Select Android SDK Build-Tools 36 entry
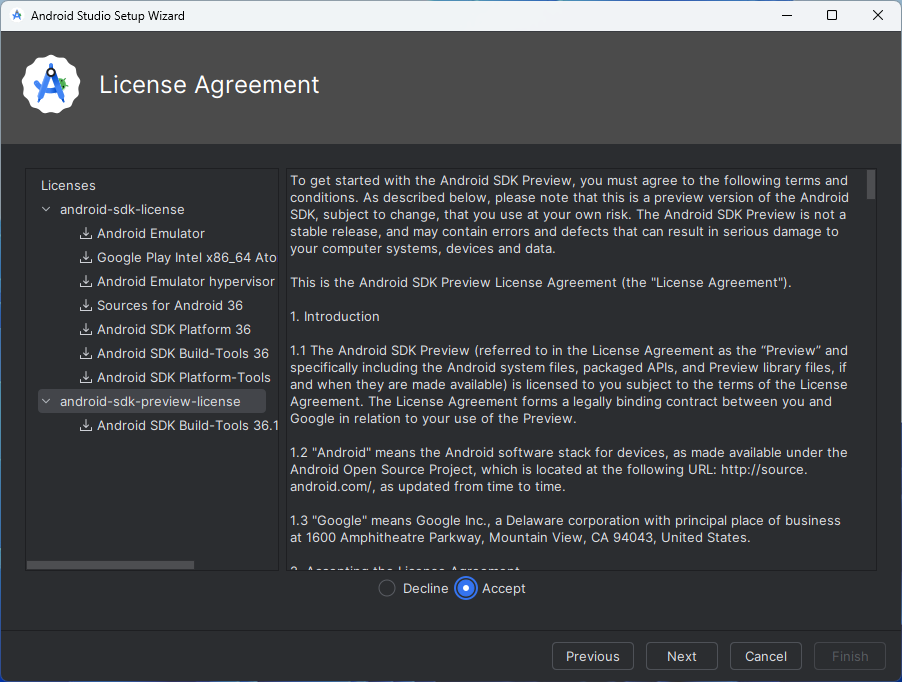This screenshot has width=902, height=682. [182, 353]
